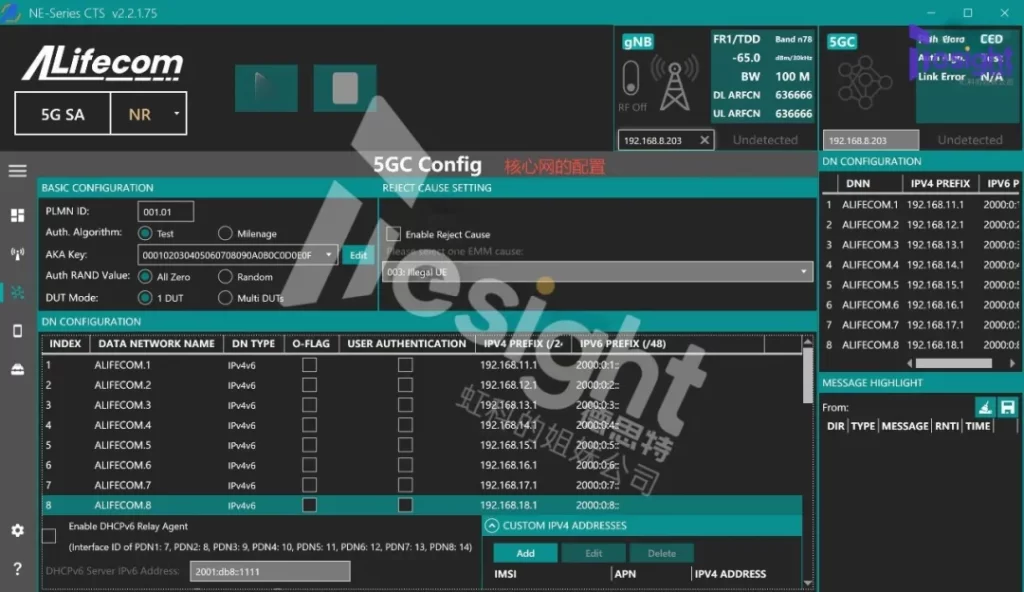The width and height of the screenshot is (1024, 592).
Task: Choose Random for Auth RAND Value
Action: point(225,277)
